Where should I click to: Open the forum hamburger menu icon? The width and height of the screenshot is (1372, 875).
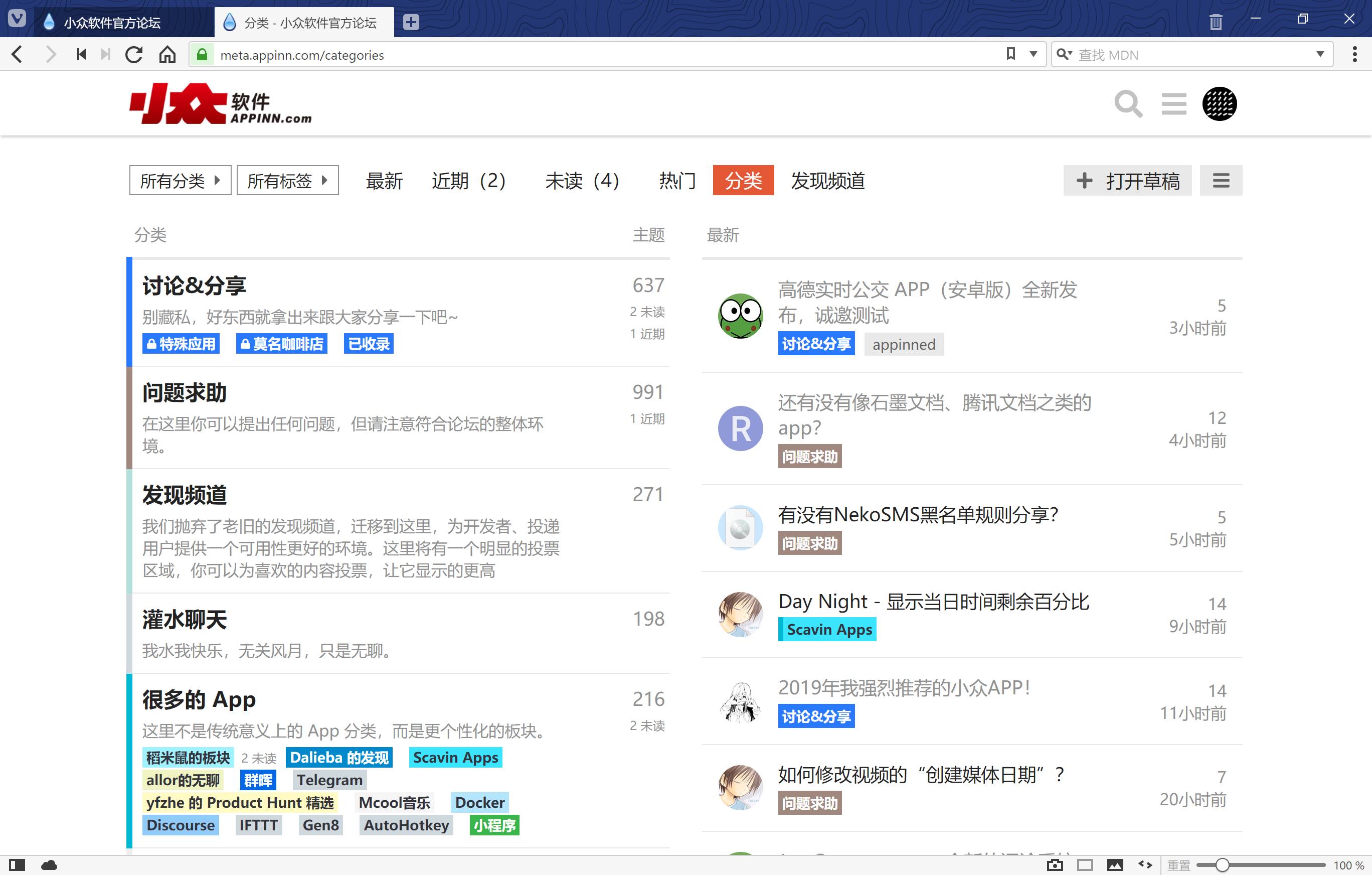click(x=1174, y=104)
